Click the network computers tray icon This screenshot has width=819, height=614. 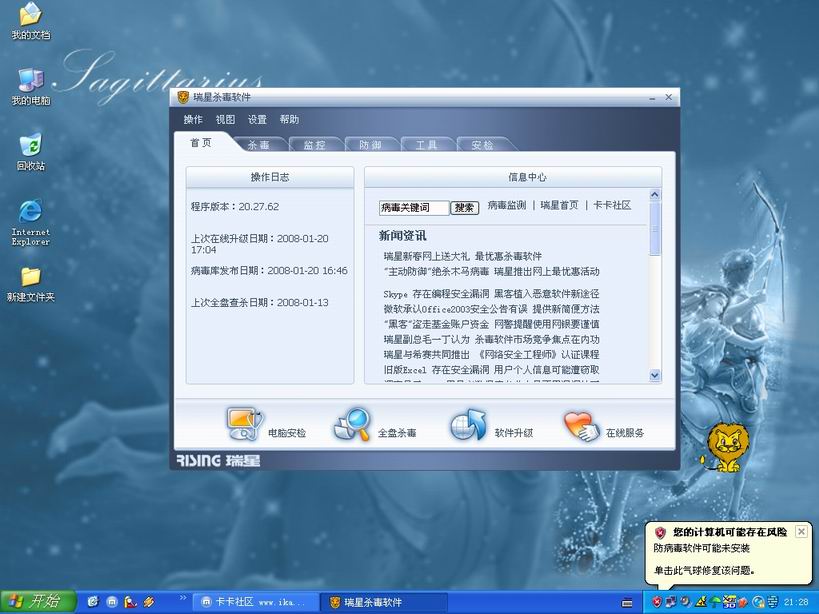point(671,603)
